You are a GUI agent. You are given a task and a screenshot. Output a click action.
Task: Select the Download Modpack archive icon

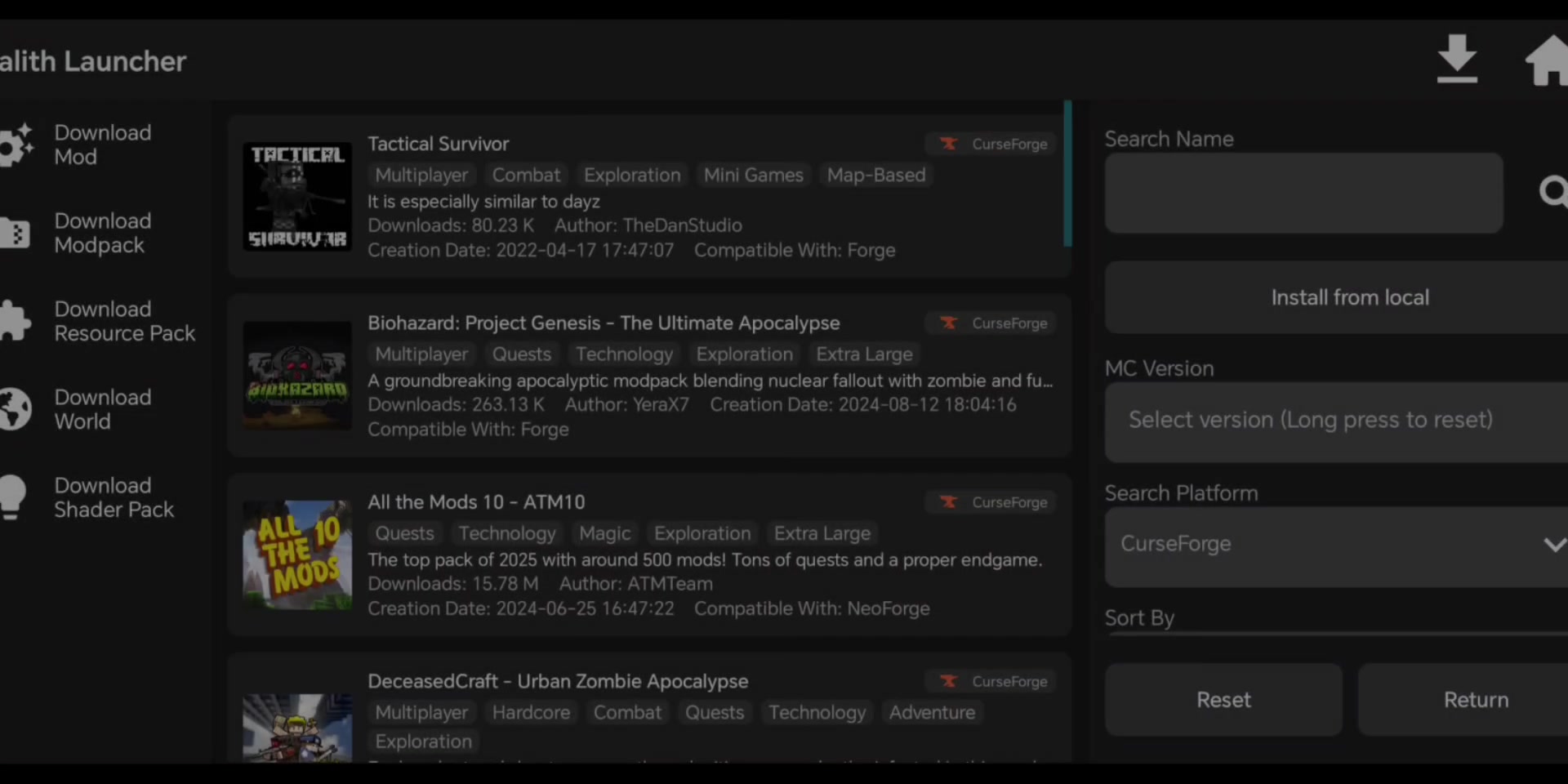tap(15, 233)
